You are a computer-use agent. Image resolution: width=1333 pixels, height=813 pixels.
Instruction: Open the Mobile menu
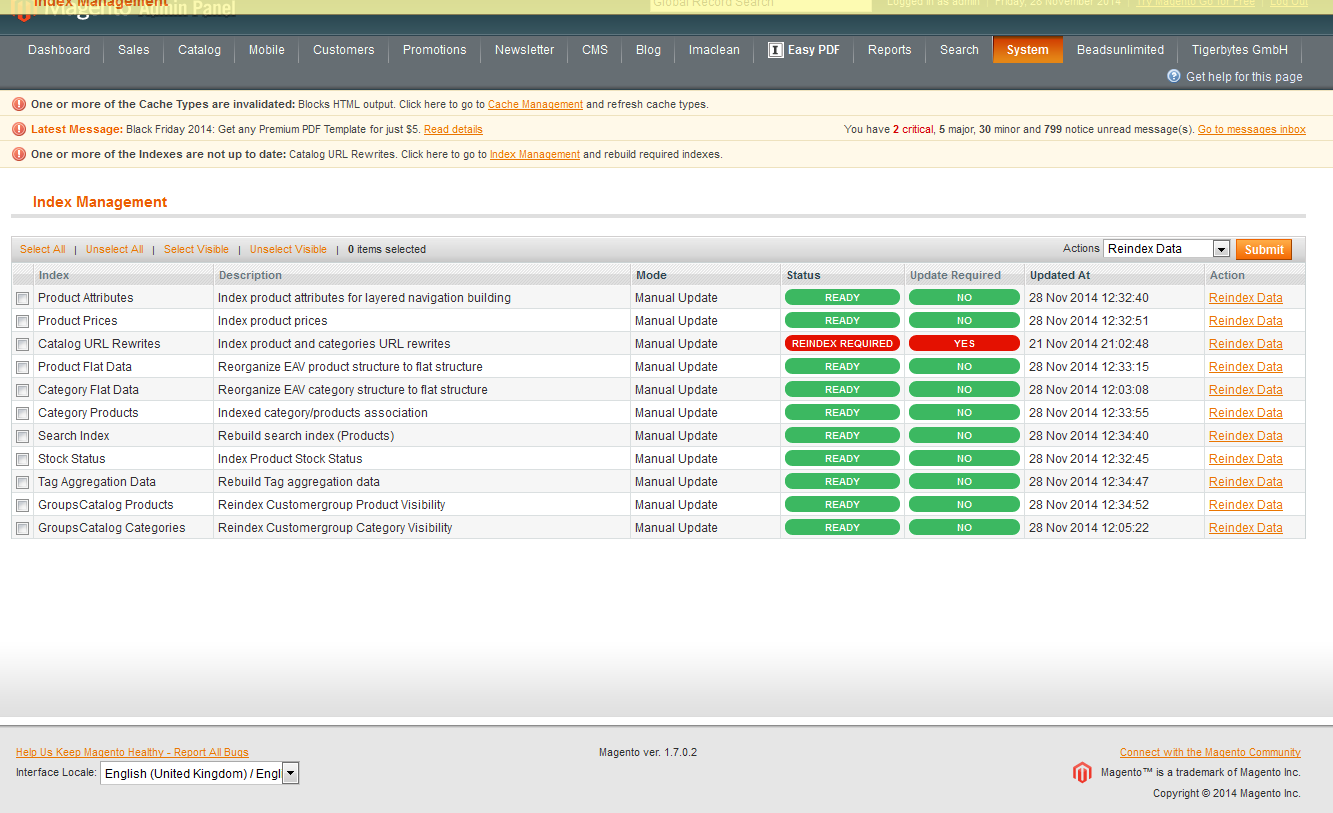click(x=267, y=50)
